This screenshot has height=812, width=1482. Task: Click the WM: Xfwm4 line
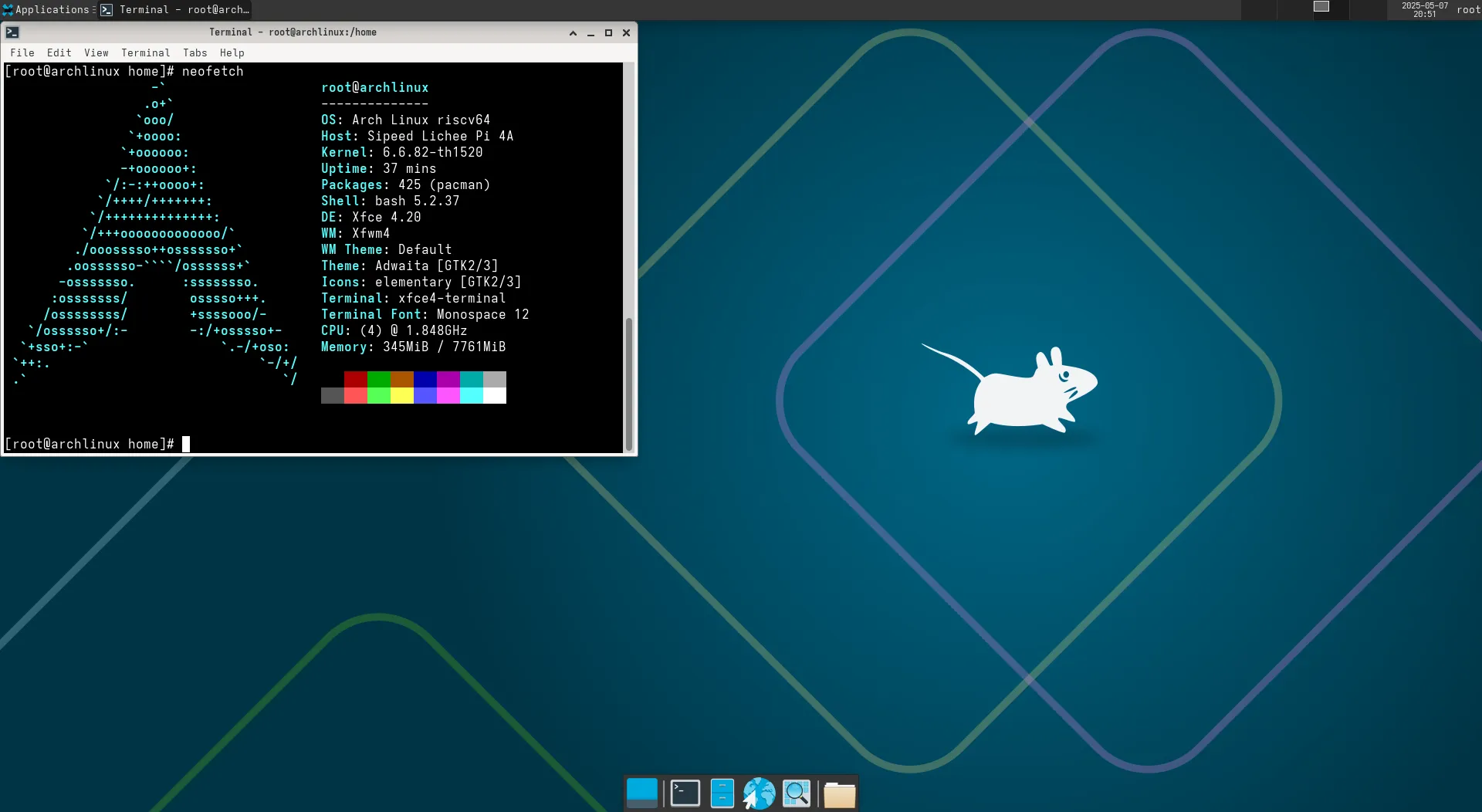click(x=355, y=233)
